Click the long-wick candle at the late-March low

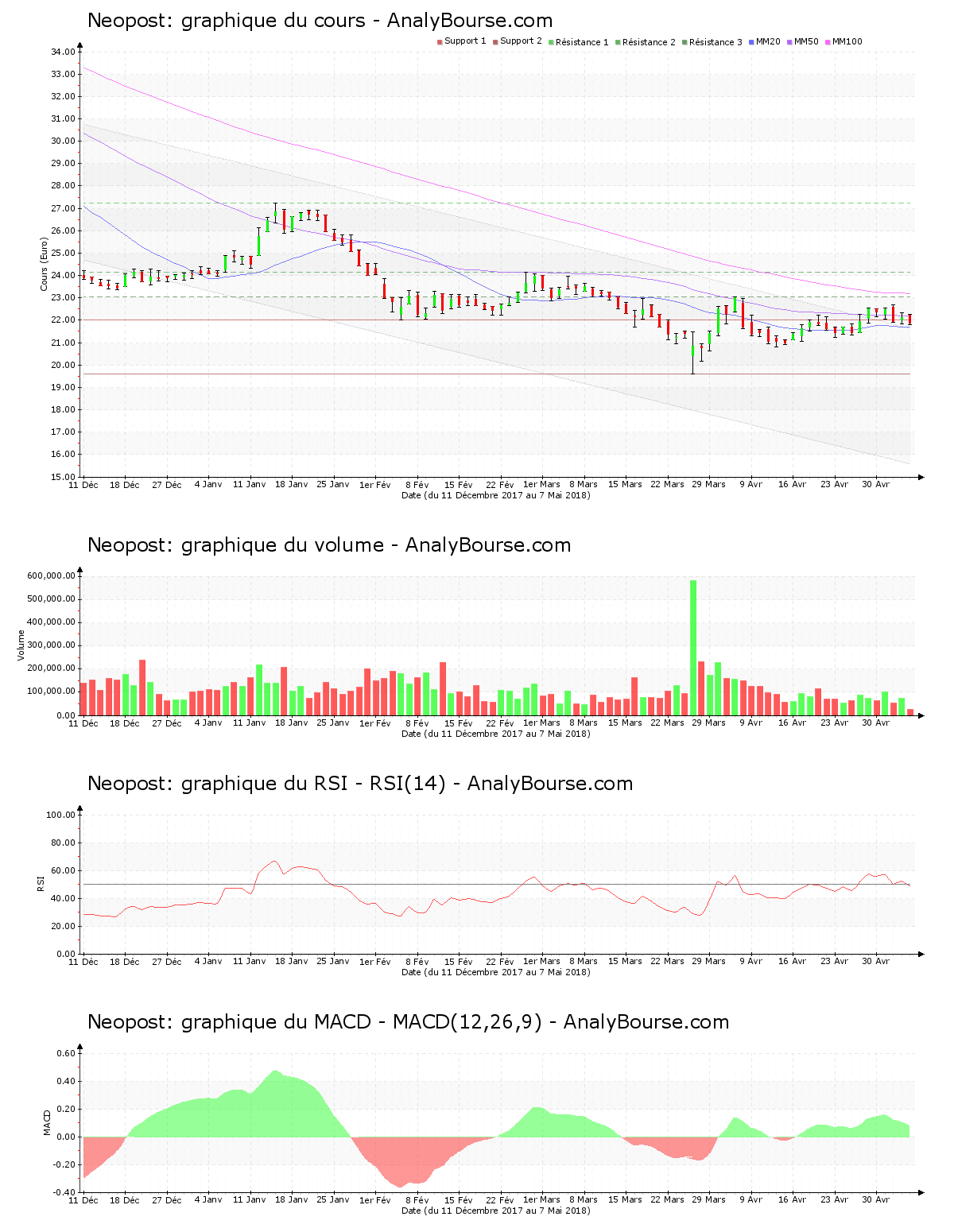[x=693, y=353]
